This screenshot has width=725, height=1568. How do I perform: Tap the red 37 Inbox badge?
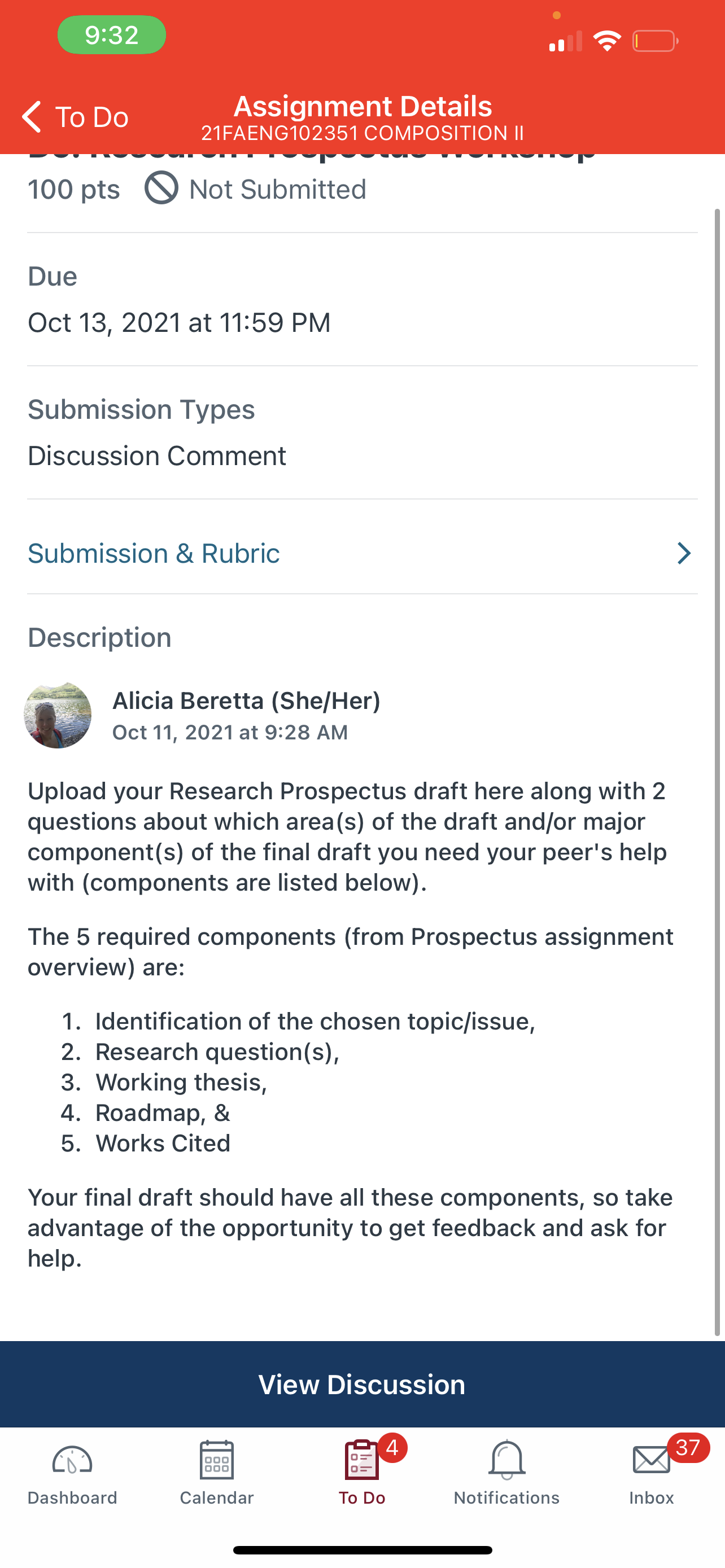[688, 1447]
